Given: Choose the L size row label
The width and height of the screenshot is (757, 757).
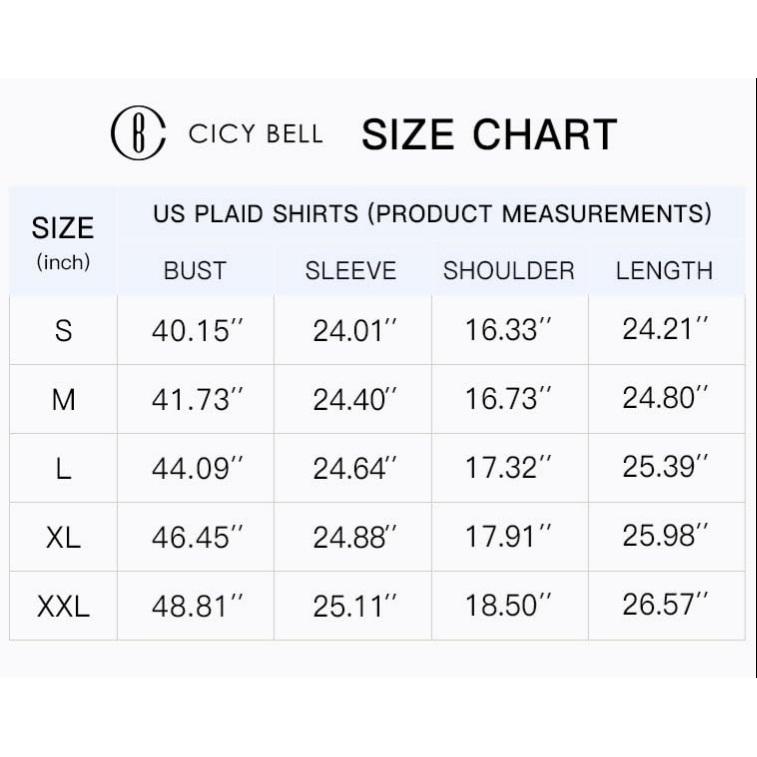Looking at the screenshot, I should point(63,468).
